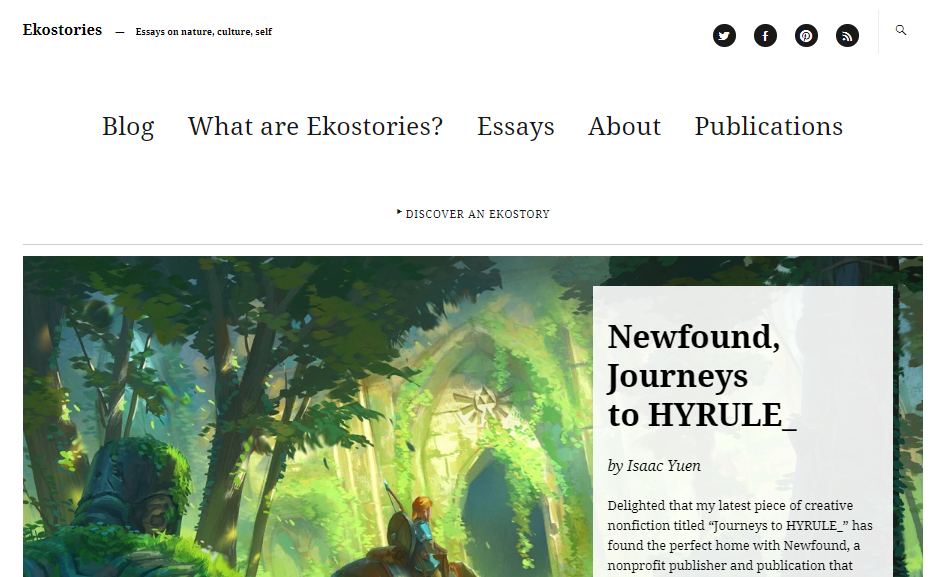Click the forest ruins featured image
The width and height of the screenshot is (938, 577).
pyautogui.click(x=307, y=417)
